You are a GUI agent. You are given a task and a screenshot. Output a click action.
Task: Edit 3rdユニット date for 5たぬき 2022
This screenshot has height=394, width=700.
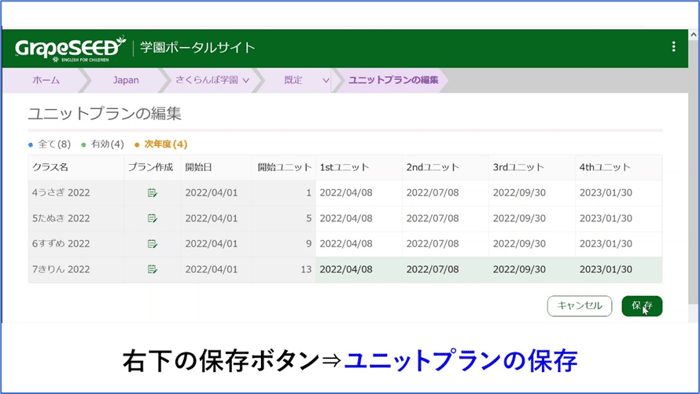[x=532, y=218]
